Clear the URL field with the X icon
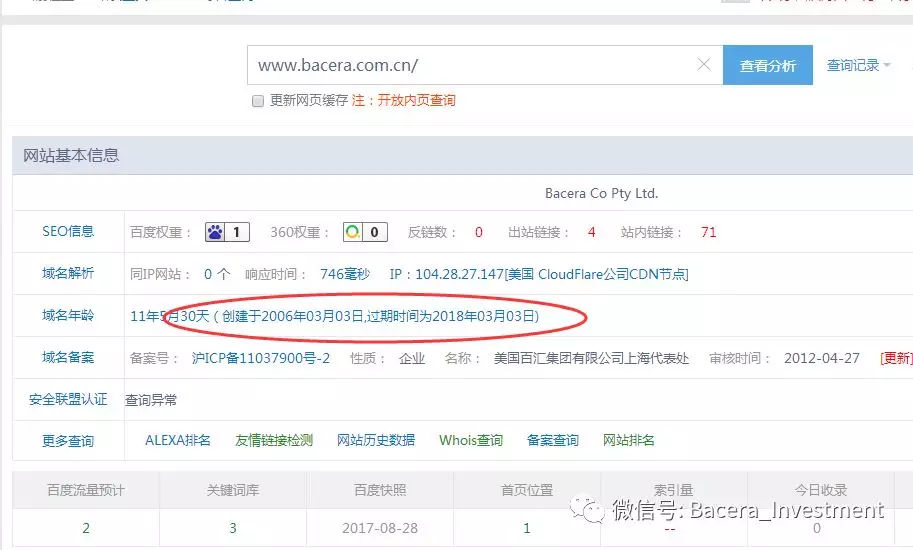 [x=704, y=65]
